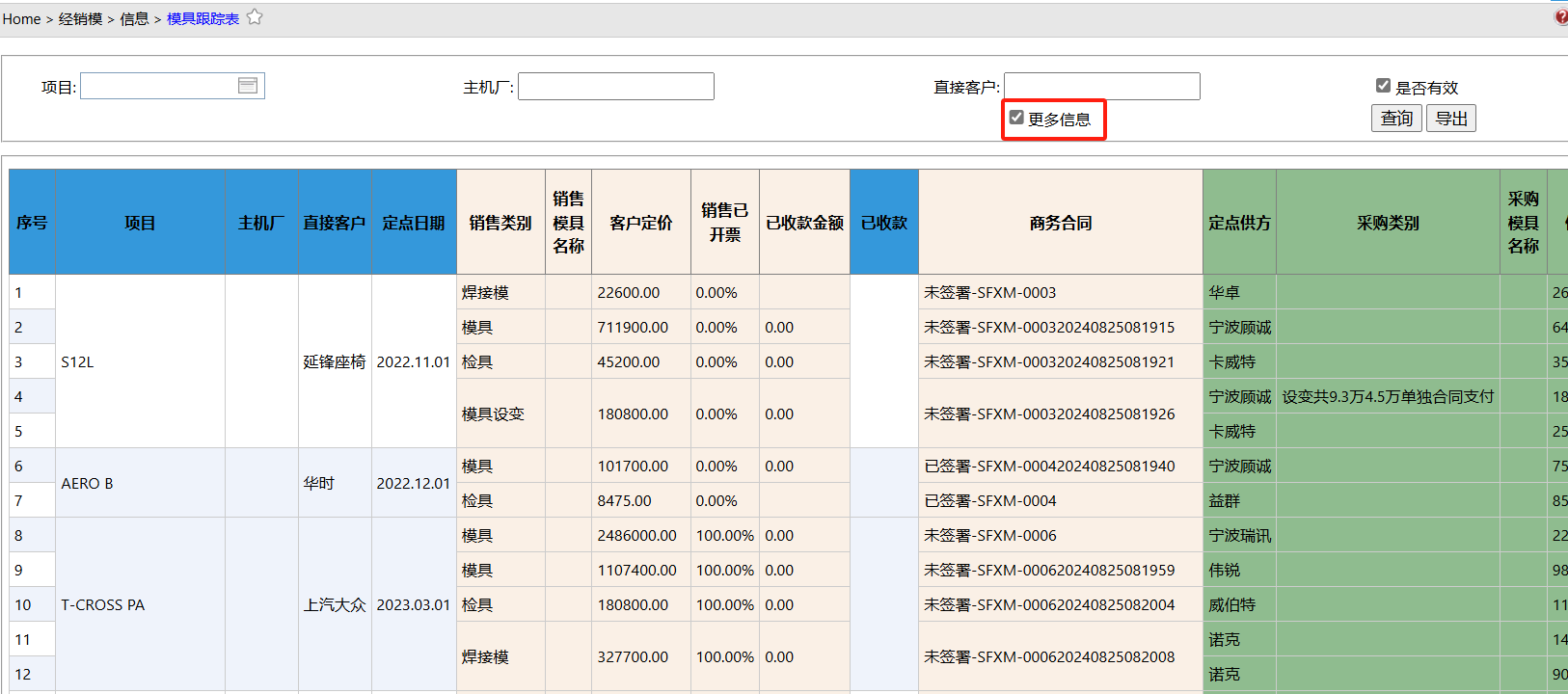Click the price 22600.00
1568x694 pixels.
click(x=629, y=292)
